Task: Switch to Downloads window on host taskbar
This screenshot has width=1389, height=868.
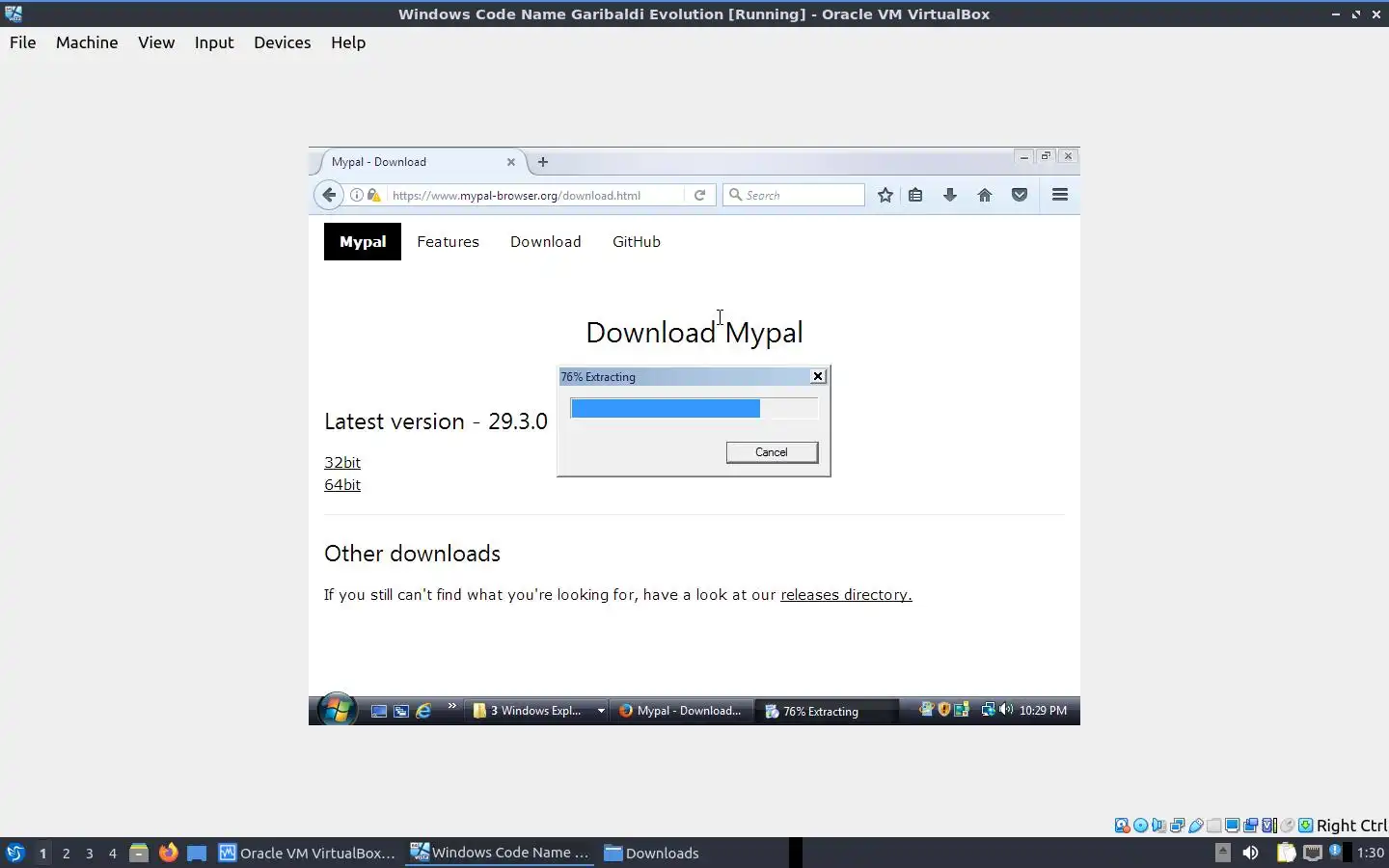Action: [x=651, y=853]
